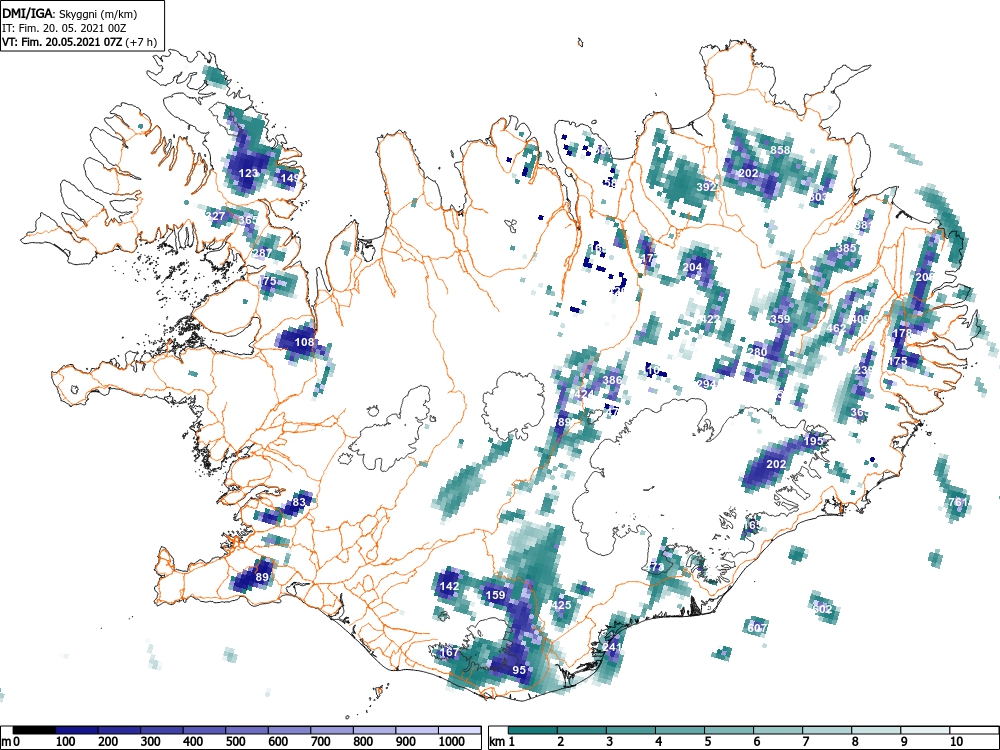The image size is (1000, 750).
Task: Click the '8' label on the km legend
Action: pos(855,742)
